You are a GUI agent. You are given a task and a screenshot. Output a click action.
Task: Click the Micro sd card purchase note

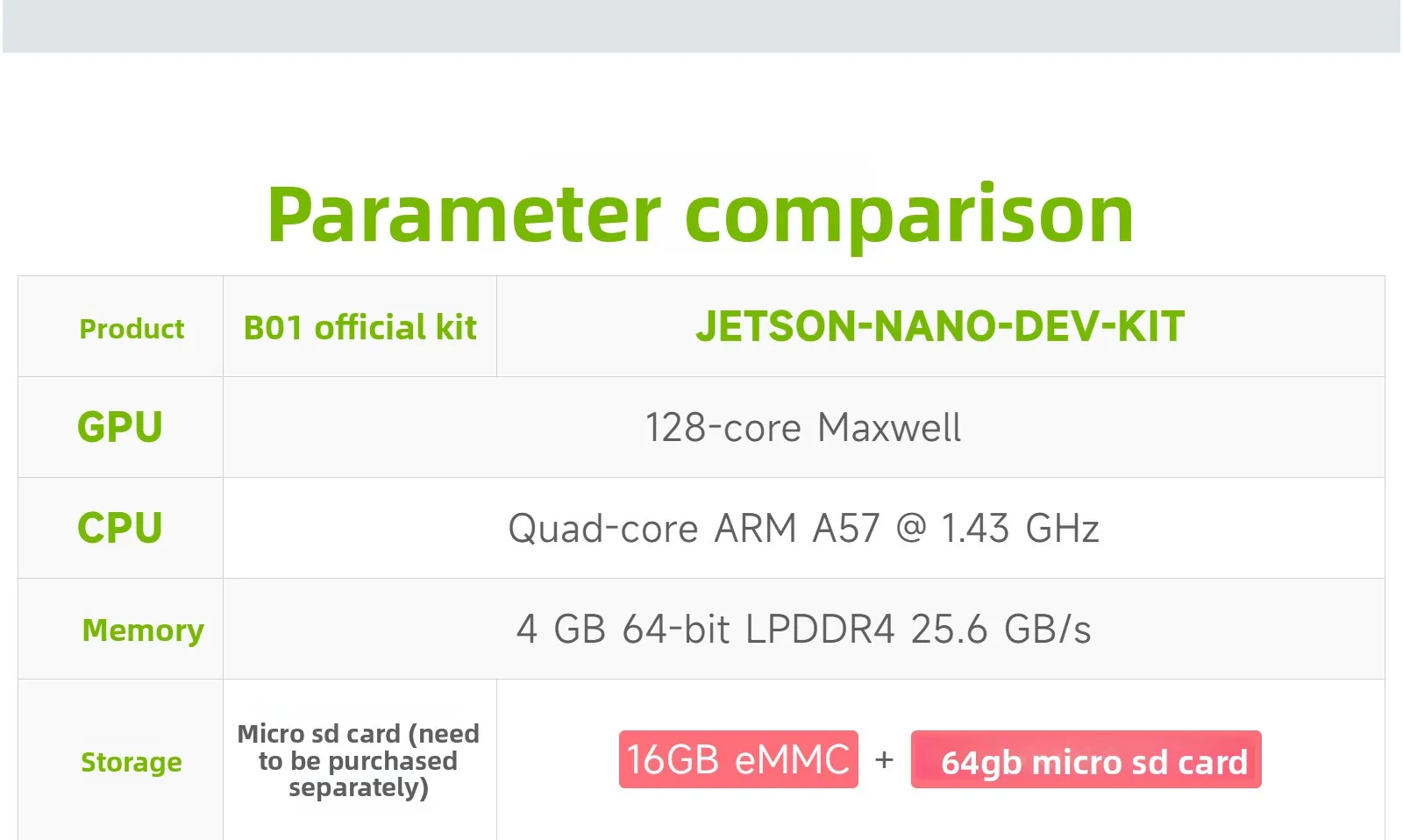click(359, 760)
